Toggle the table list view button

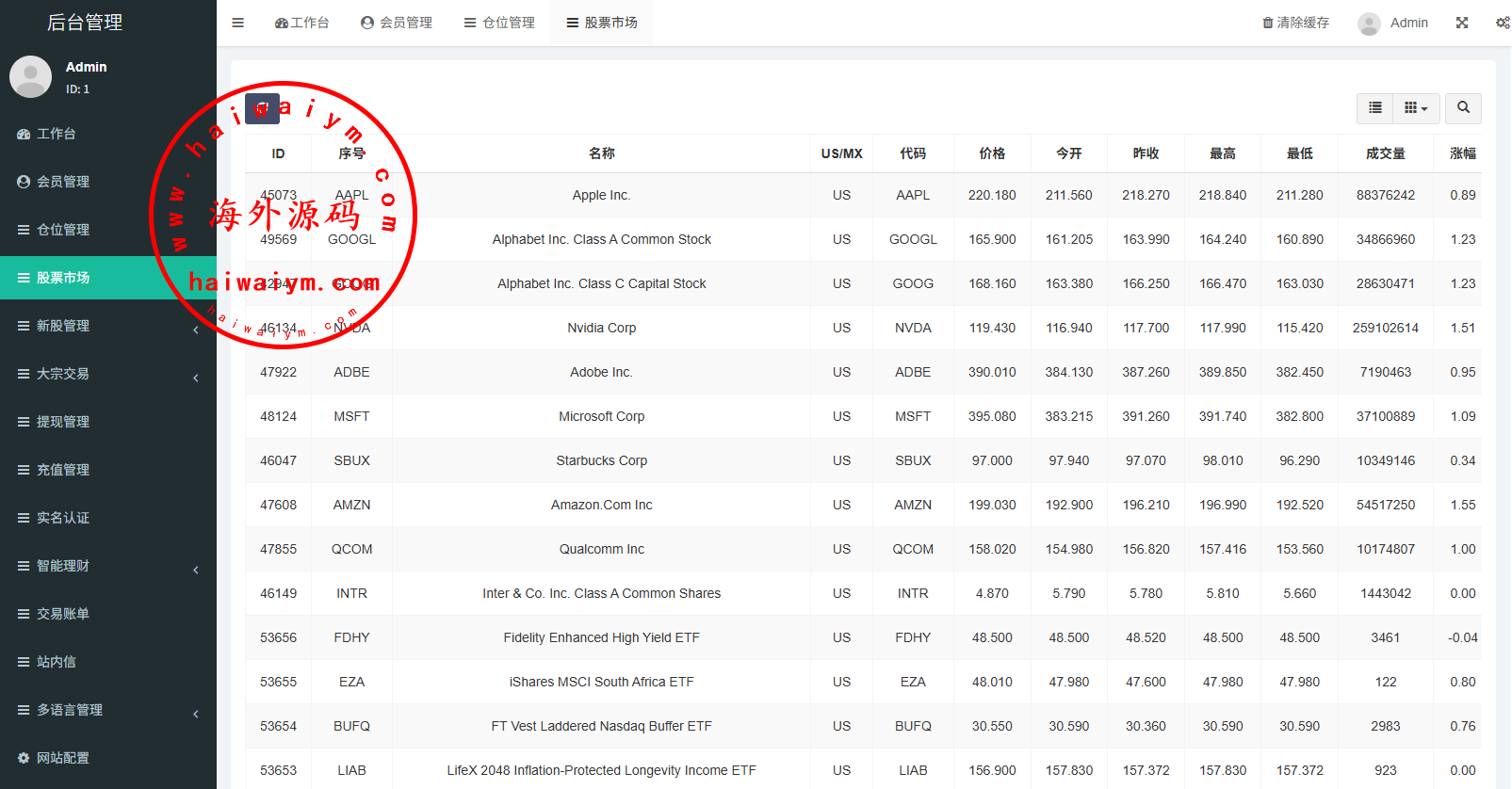point(1374,108)
